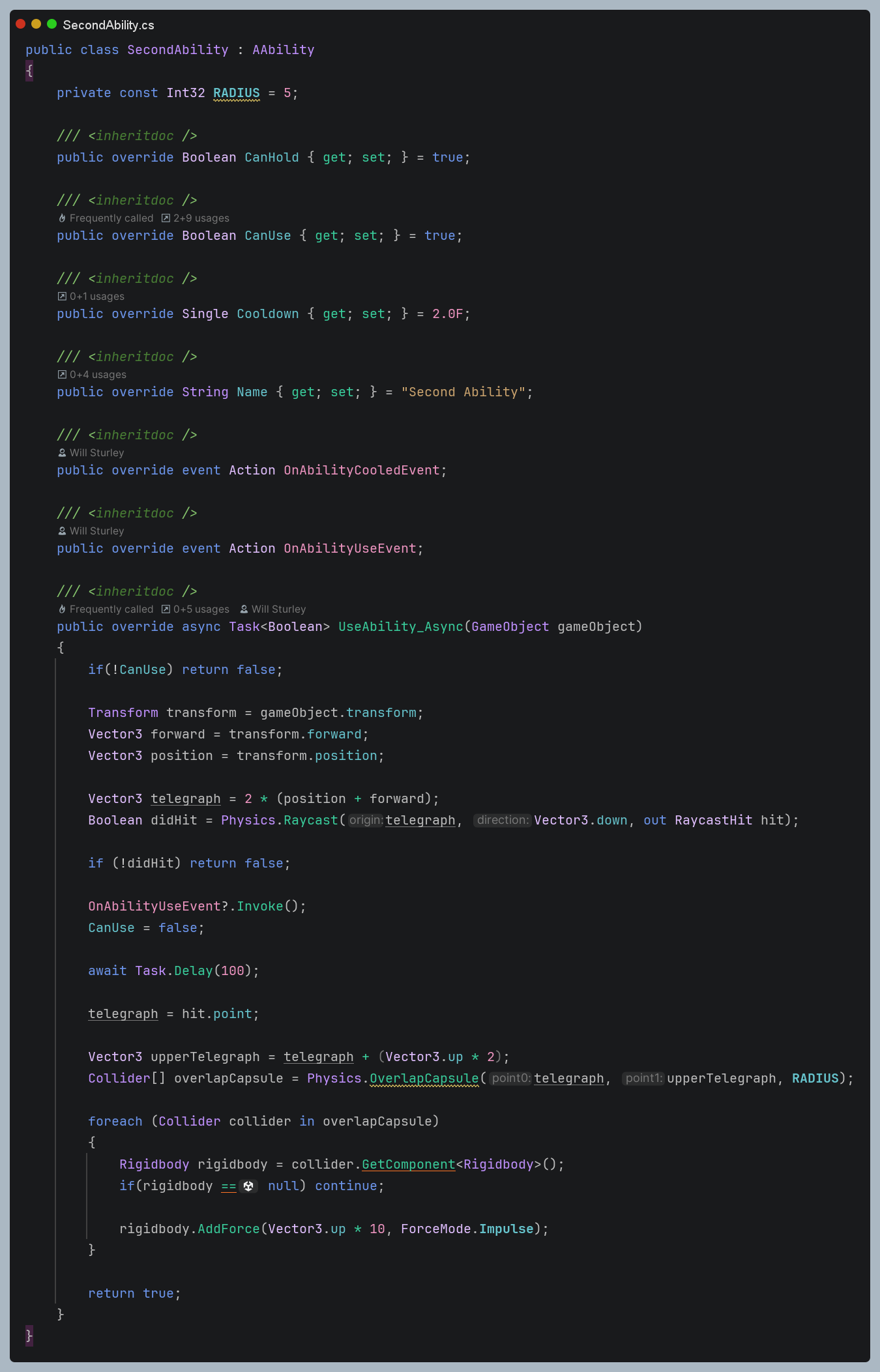
Task: Click the usages icon beside "0+4 usages"
Action: [62, 375]
